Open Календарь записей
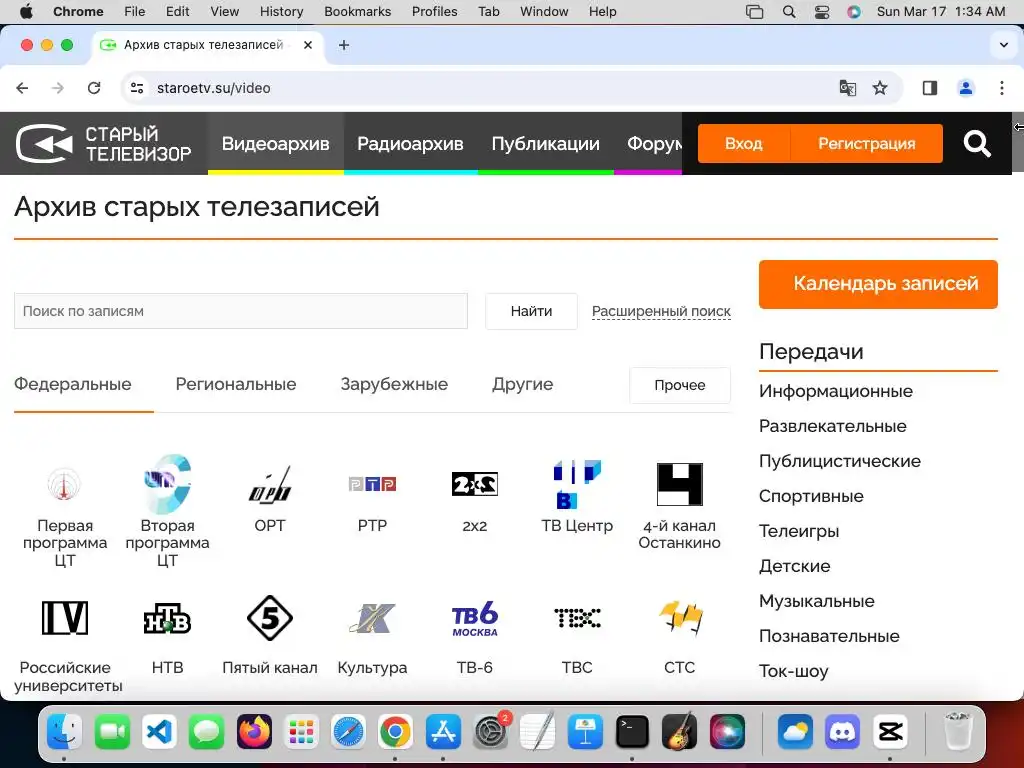The height and width of the screenshot is (768, 1024). coord(878,284)
